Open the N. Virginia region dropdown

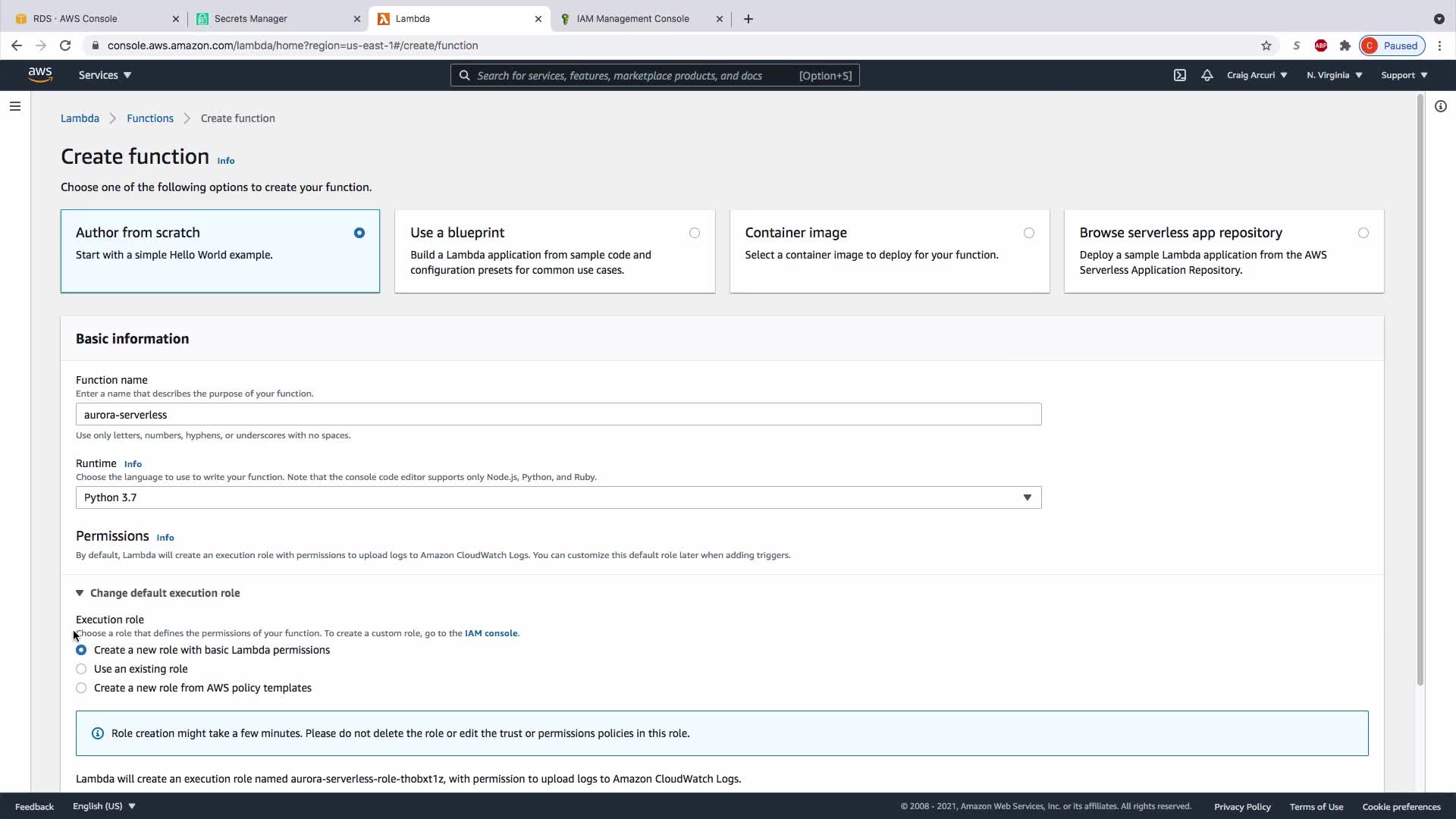pos(1334,75)
